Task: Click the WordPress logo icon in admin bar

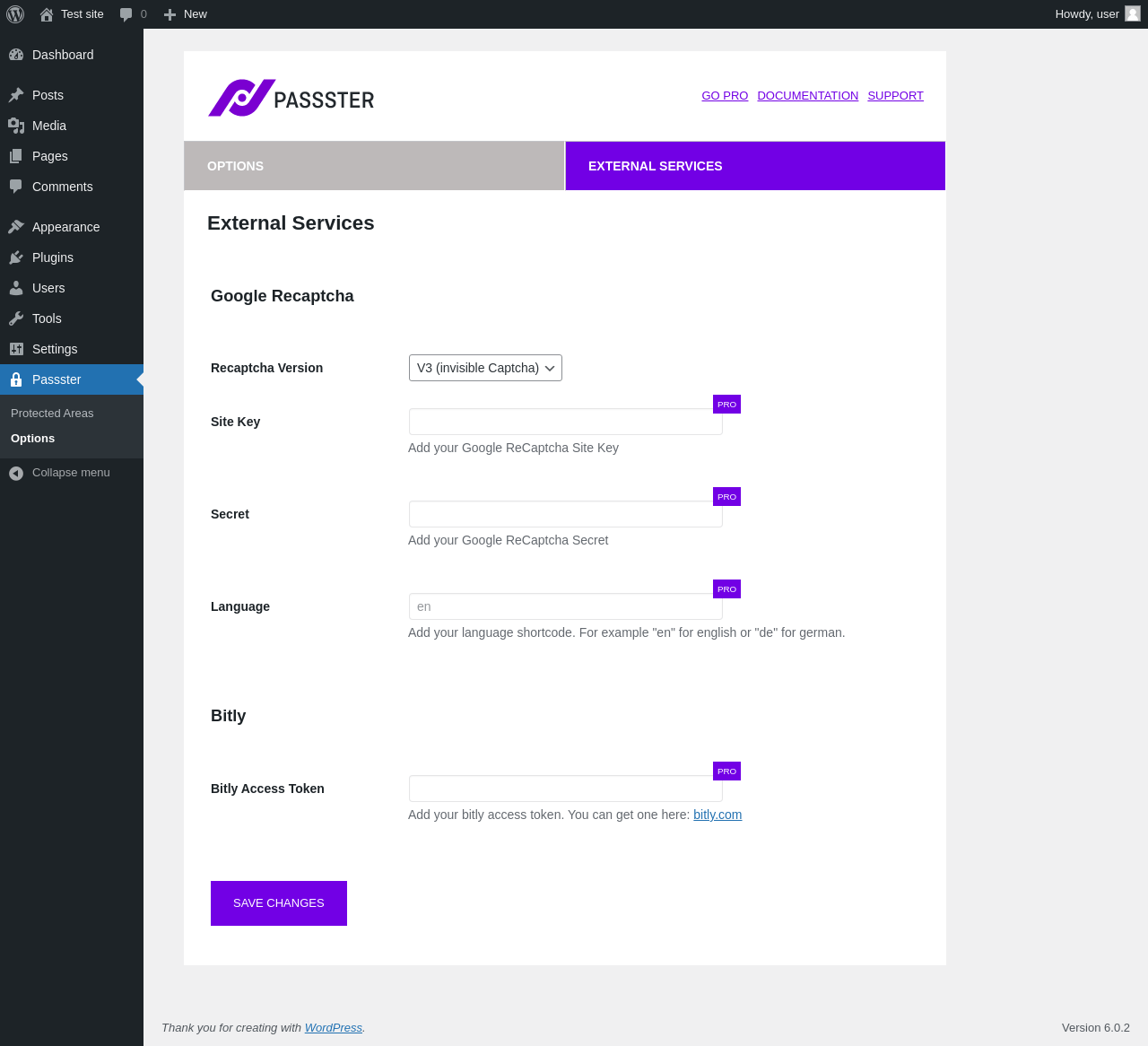Action: [x=15, y=14]
